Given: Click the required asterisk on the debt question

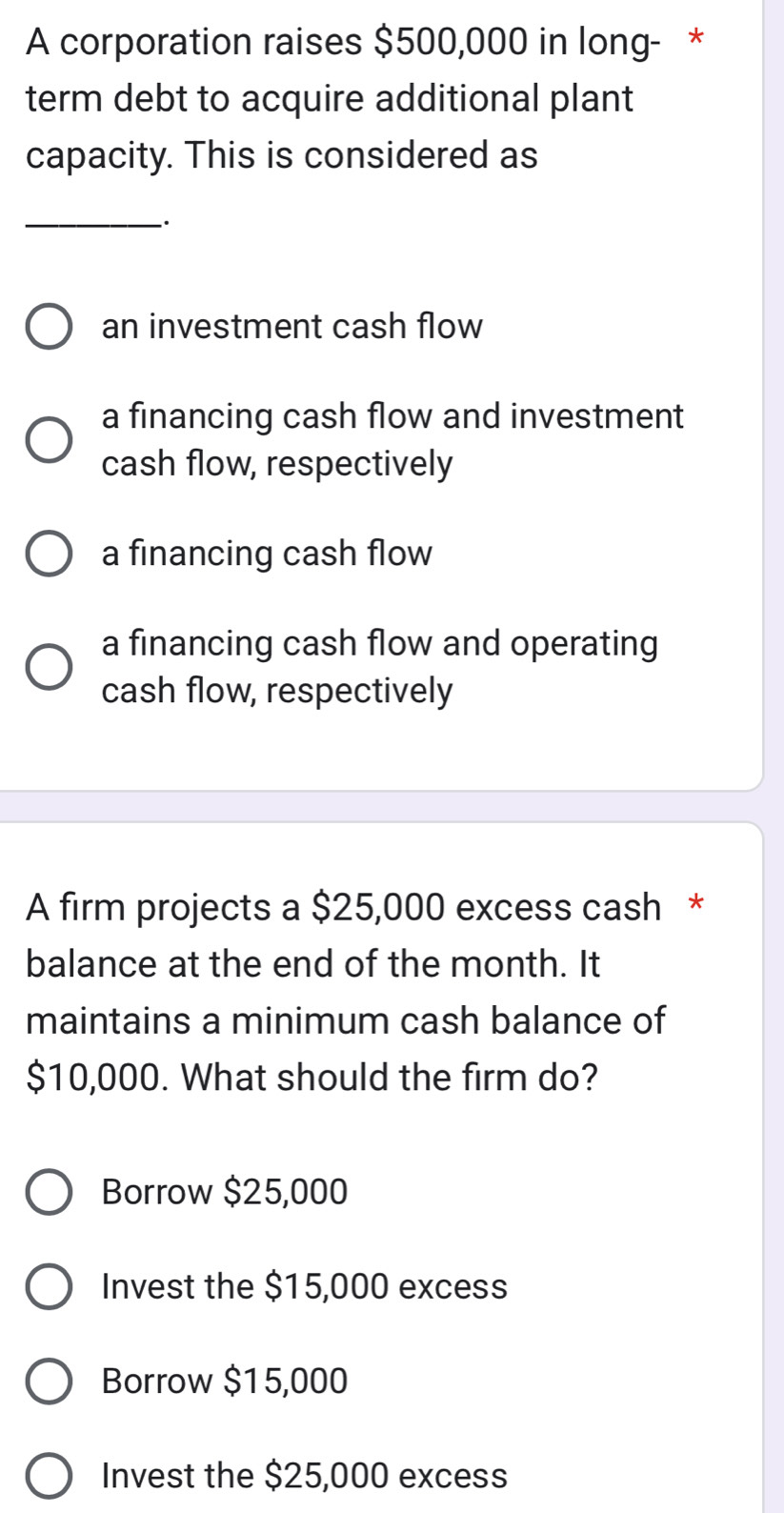Looking at the screenshot, I should pos(696,39).
